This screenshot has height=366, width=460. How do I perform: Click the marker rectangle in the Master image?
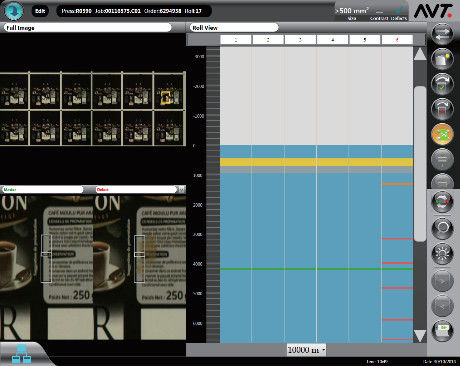46,259
